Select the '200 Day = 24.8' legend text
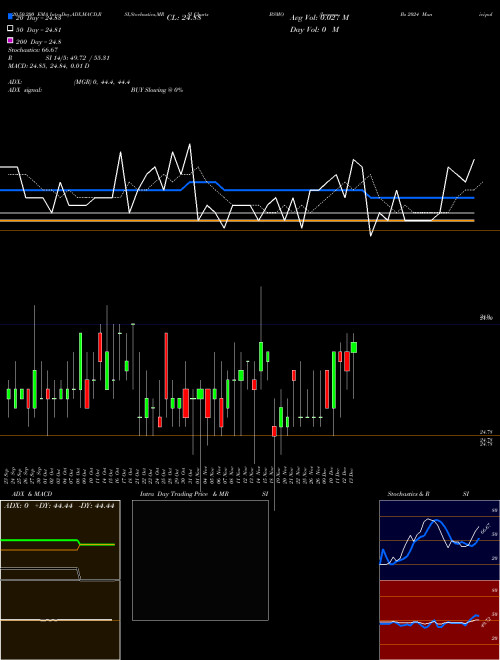The height and width of the screenshot is (660, 500). tap(38, 42)
